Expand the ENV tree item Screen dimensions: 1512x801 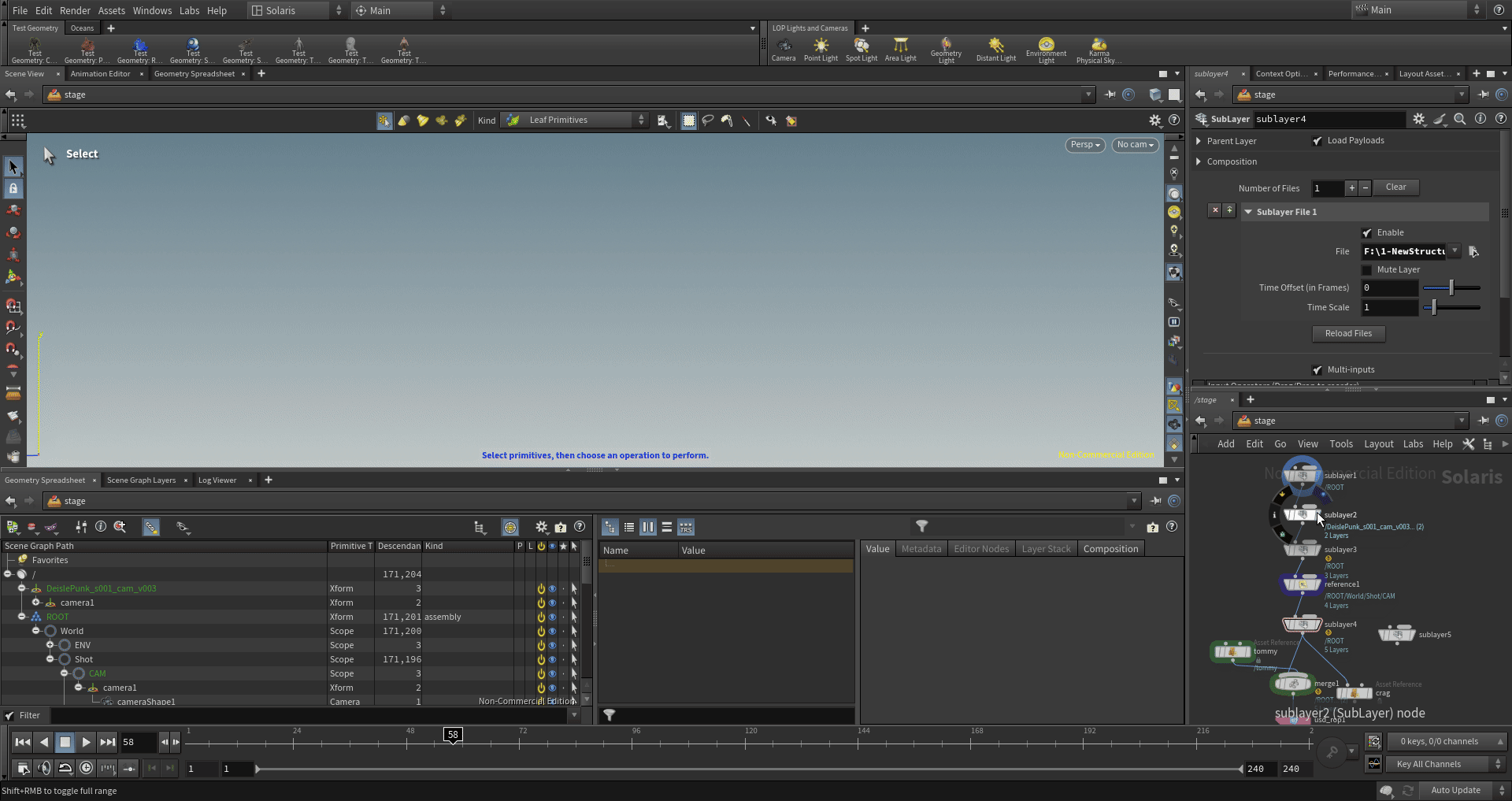coord(50,645)
